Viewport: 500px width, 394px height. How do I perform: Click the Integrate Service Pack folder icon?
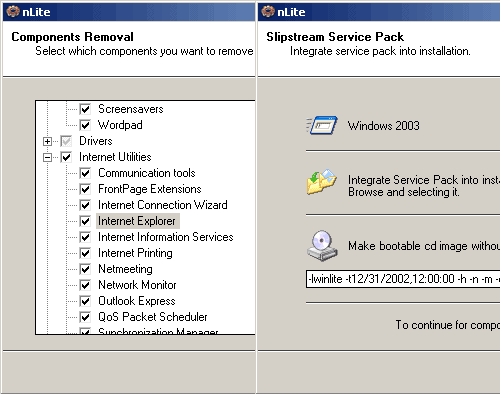tap(322, 182)
